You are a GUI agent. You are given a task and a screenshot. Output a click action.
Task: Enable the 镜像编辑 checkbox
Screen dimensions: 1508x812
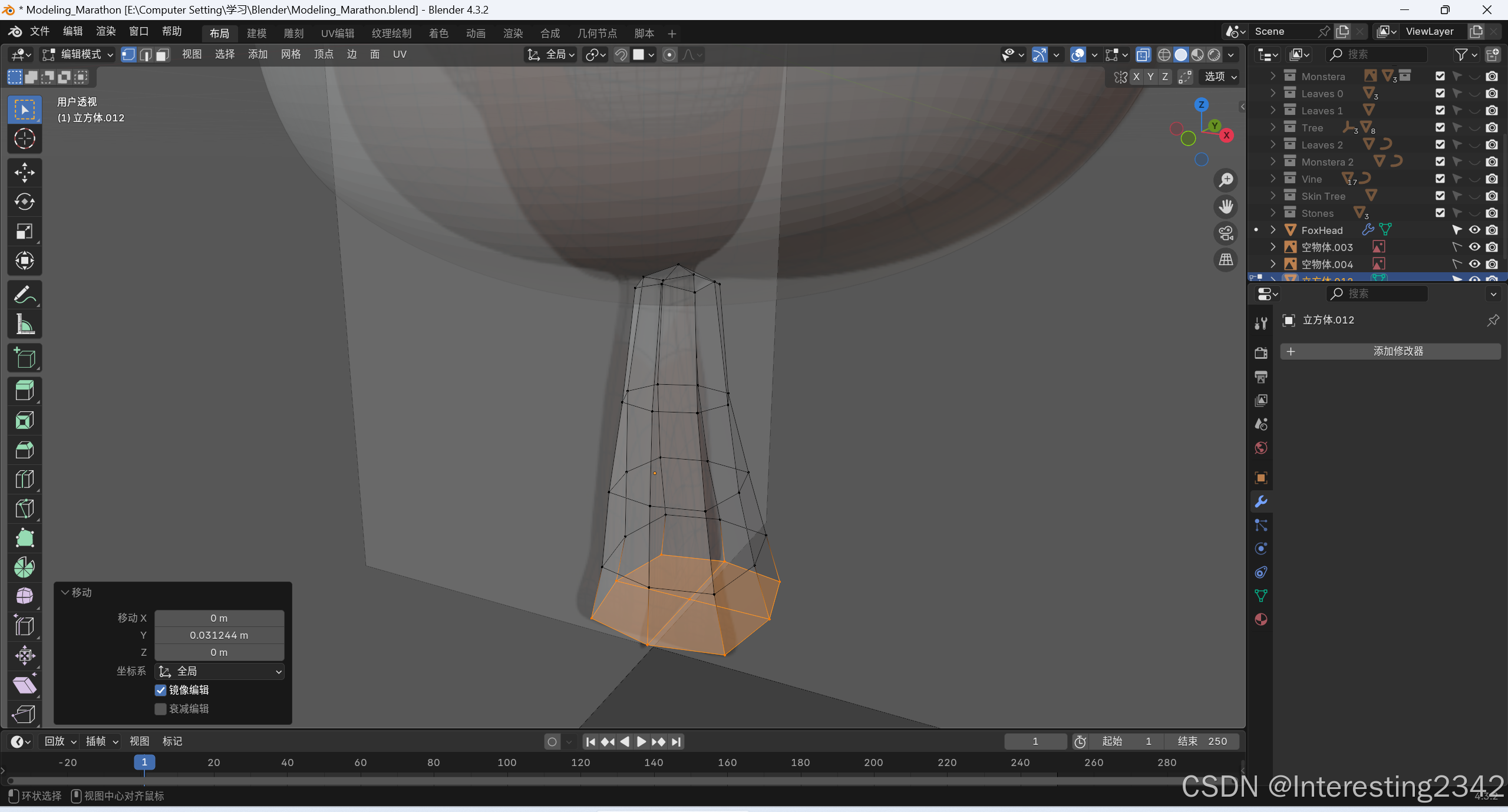pyautogui.click(x=160, y=690)
